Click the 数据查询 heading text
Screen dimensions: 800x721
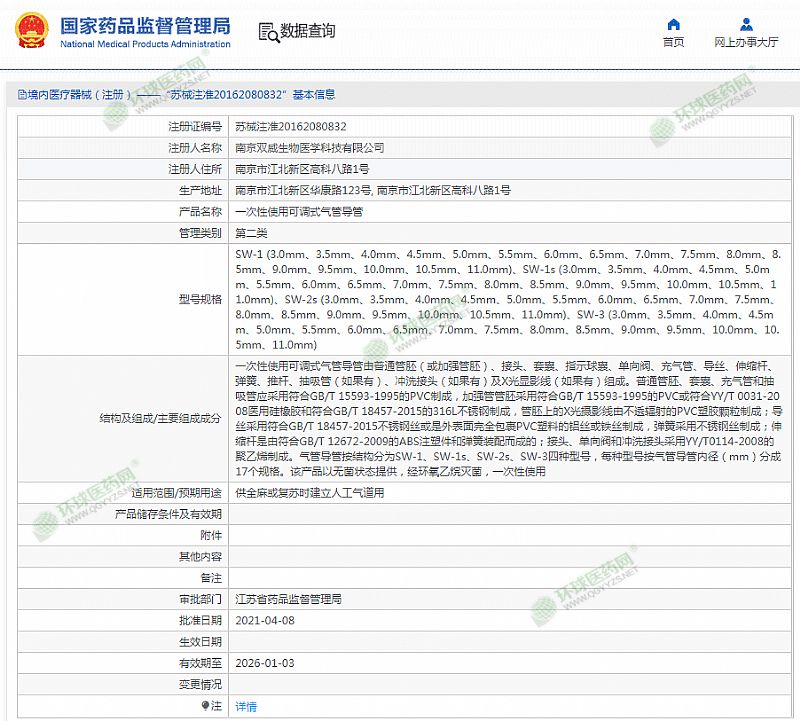click(308, 32)
